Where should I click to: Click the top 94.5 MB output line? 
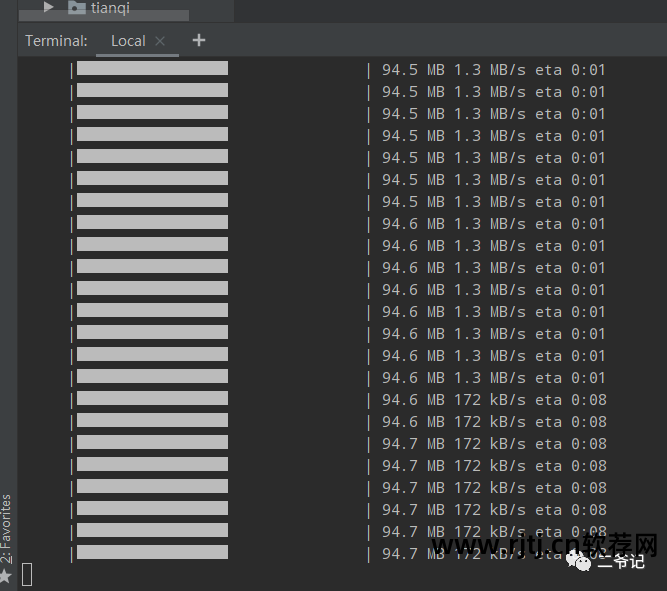(x=493, y=70)
